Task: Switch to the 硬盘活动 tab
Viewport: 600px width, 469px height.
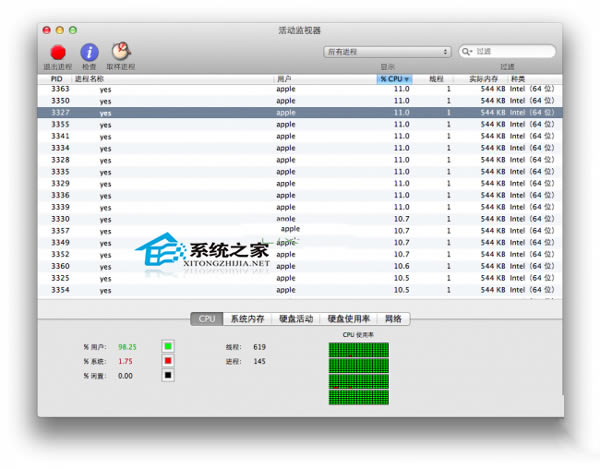Action: 296,319
